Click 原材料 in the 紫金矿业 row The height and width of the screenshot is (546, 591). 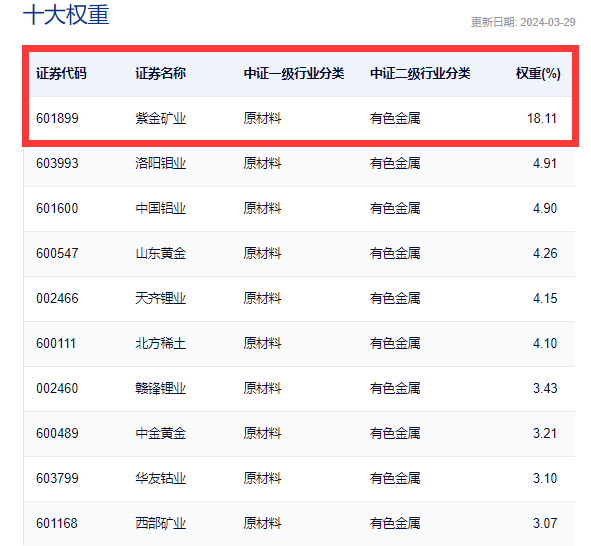tap(262, 118)
